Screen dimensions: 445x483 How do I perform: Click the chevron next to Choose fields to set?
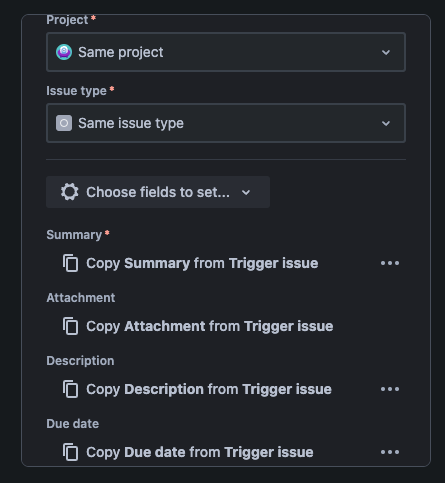click(x=246, y=192)
